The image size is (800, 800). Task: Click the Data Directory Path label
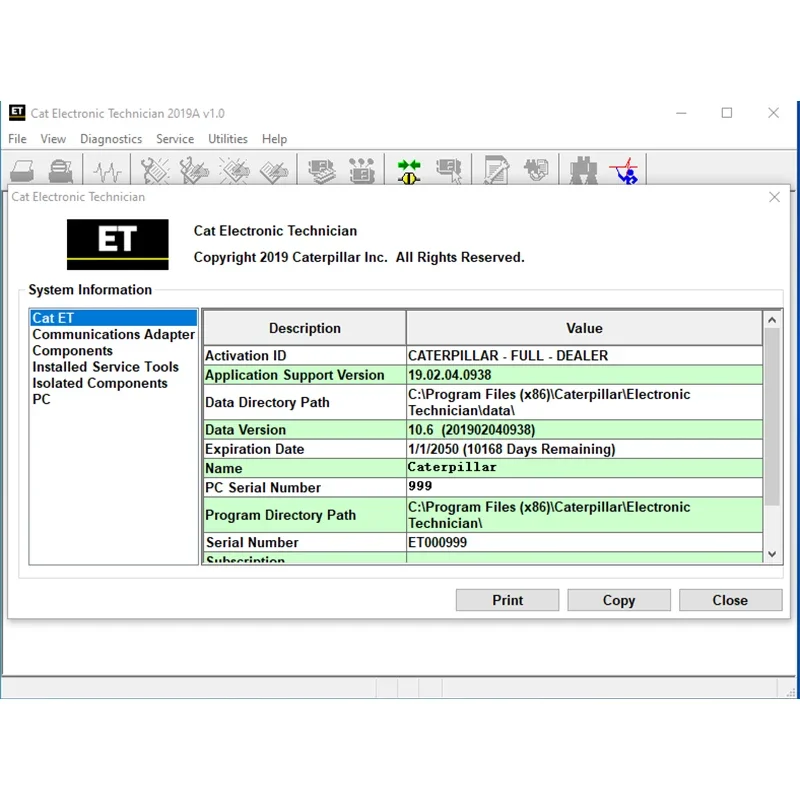(267, 403)
